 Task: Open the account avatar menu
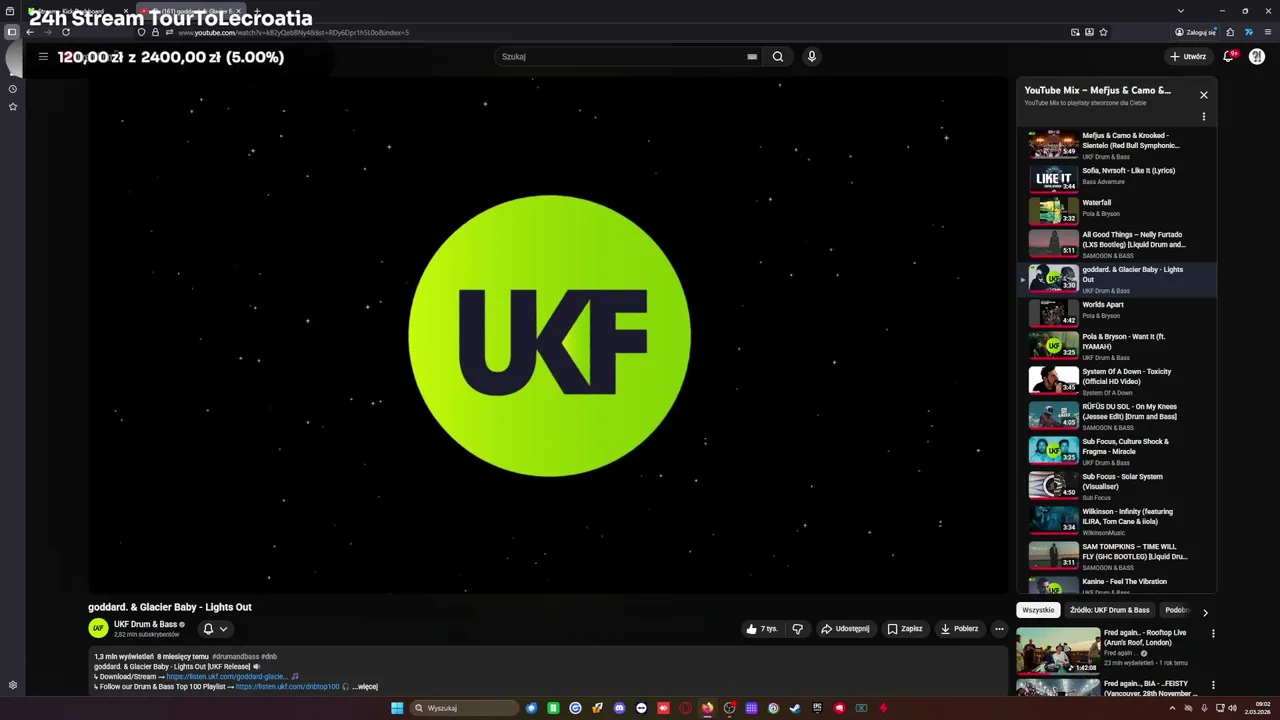1257,57
